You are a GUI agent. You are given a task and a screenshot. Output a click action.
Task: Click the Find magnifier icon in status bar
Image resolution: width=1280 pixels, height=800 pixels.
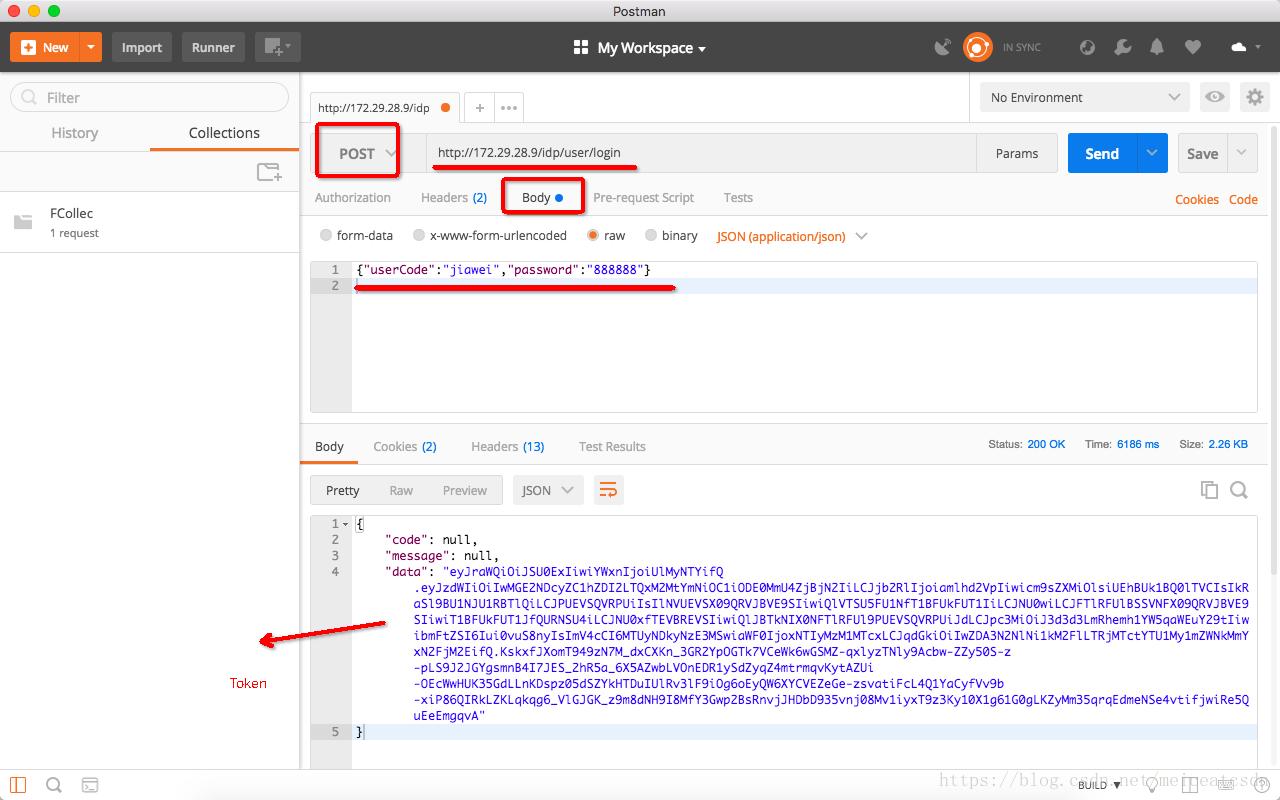coord(54,785)
